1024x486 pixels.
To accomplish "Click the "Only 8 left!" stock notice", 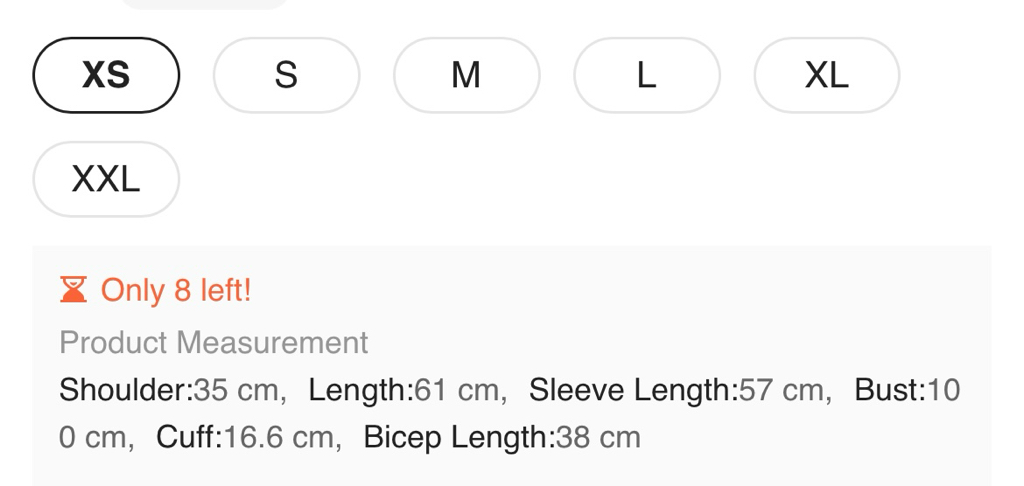I will tap(176, 291).
